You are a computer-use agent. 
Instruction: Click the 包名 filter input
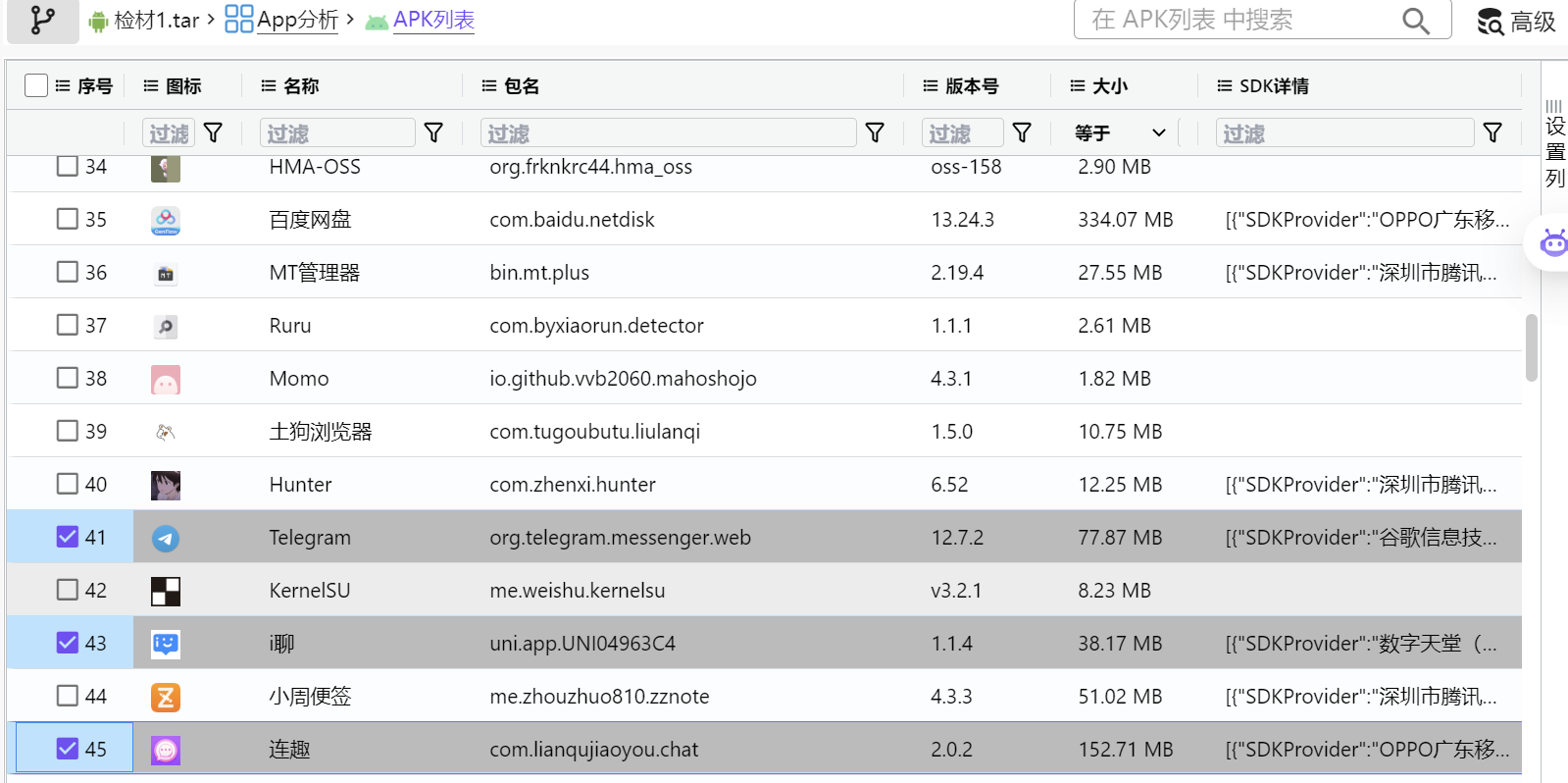[x=669, y=132]
